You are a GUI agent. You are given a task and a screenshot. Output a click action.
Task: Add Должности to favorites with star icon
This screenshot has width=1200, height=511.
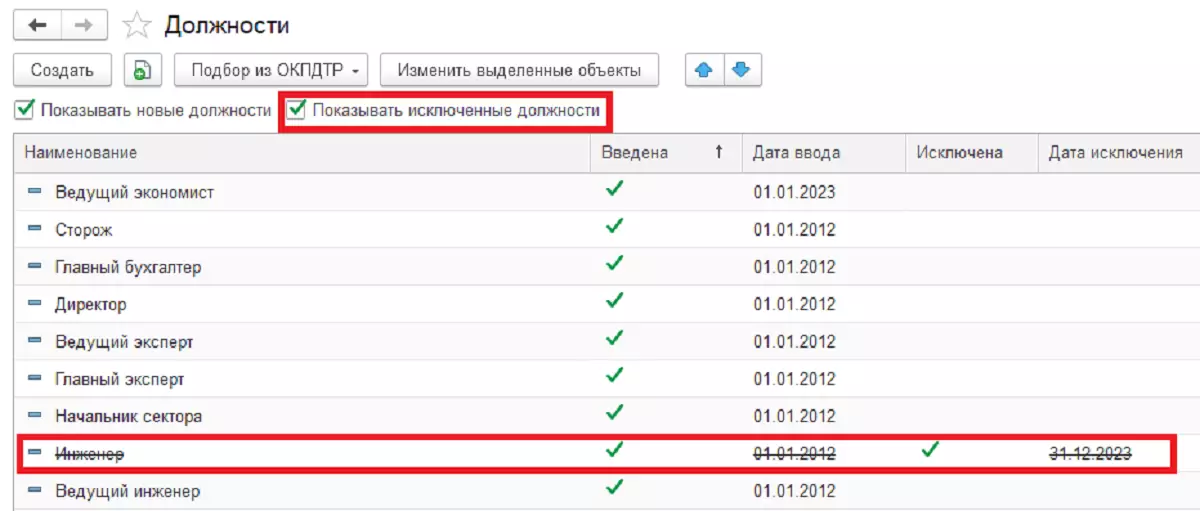(137, 26)
